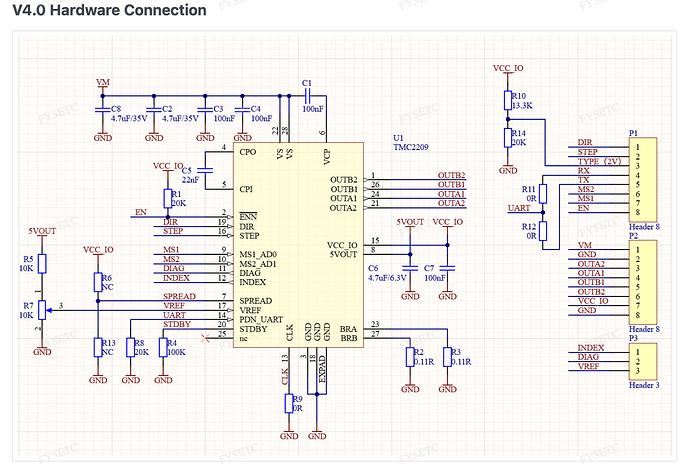This screenshot has height=471, width=690.
Task: Click the PDN_UART pin name
Action: click(261, 319)
